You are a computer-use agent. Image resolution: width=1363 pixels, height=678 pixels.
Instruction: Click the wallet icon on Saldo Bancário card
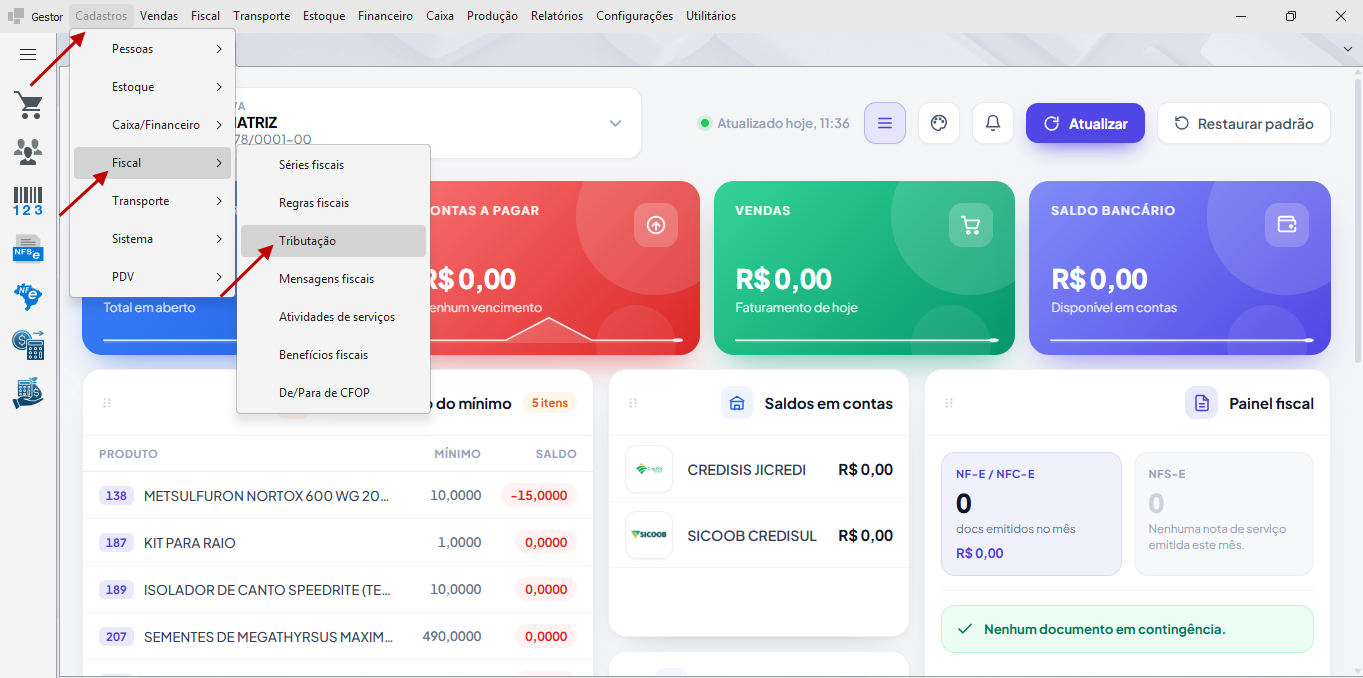(1287, 225)
